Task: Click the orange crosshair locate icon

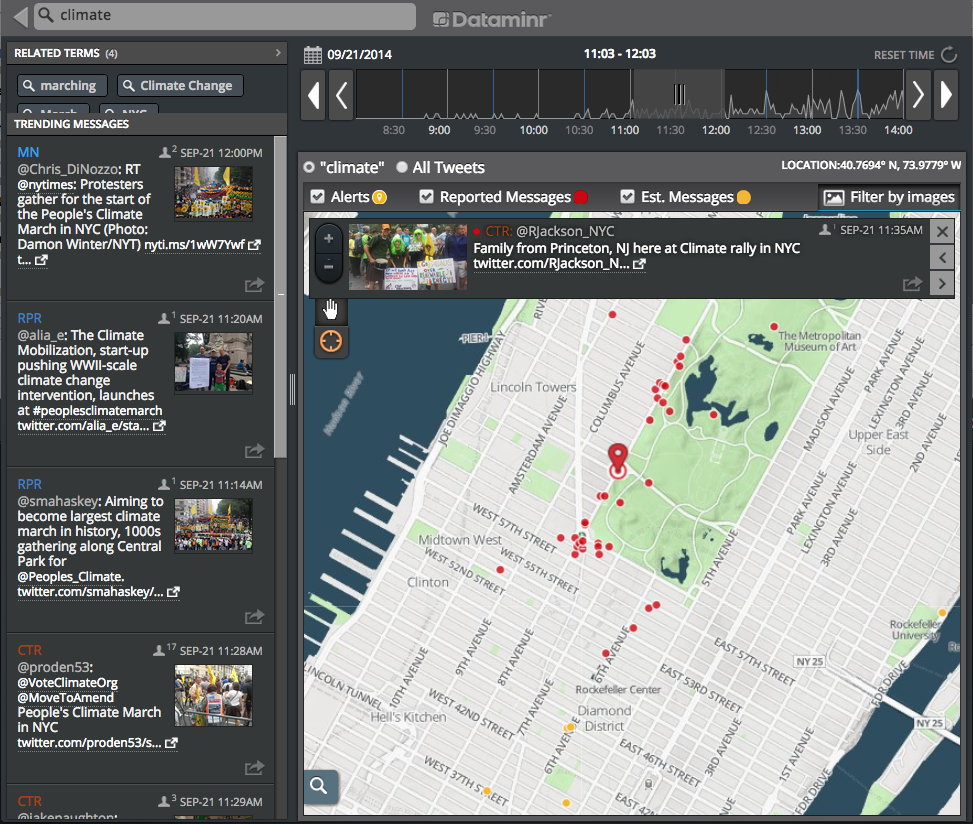Action: click(x=331, y=342)
